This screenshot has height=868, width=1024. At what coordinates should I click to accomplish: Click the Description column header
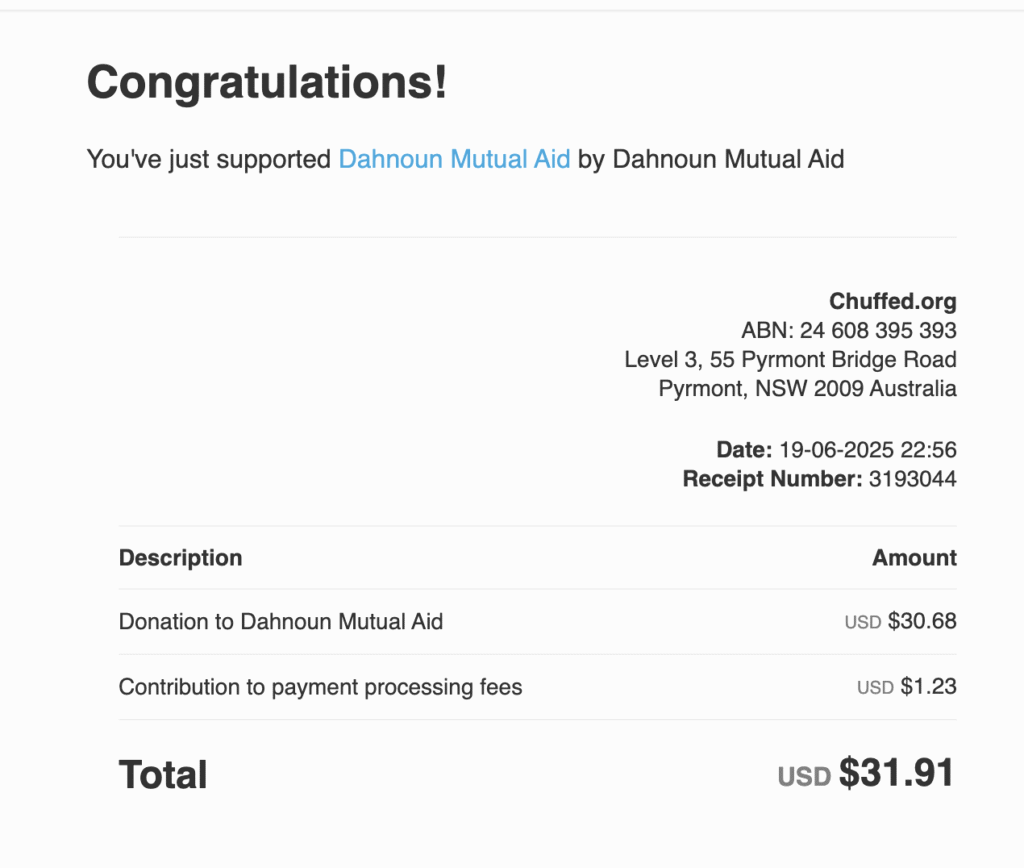pyautogui.click(x=180, y=558)
